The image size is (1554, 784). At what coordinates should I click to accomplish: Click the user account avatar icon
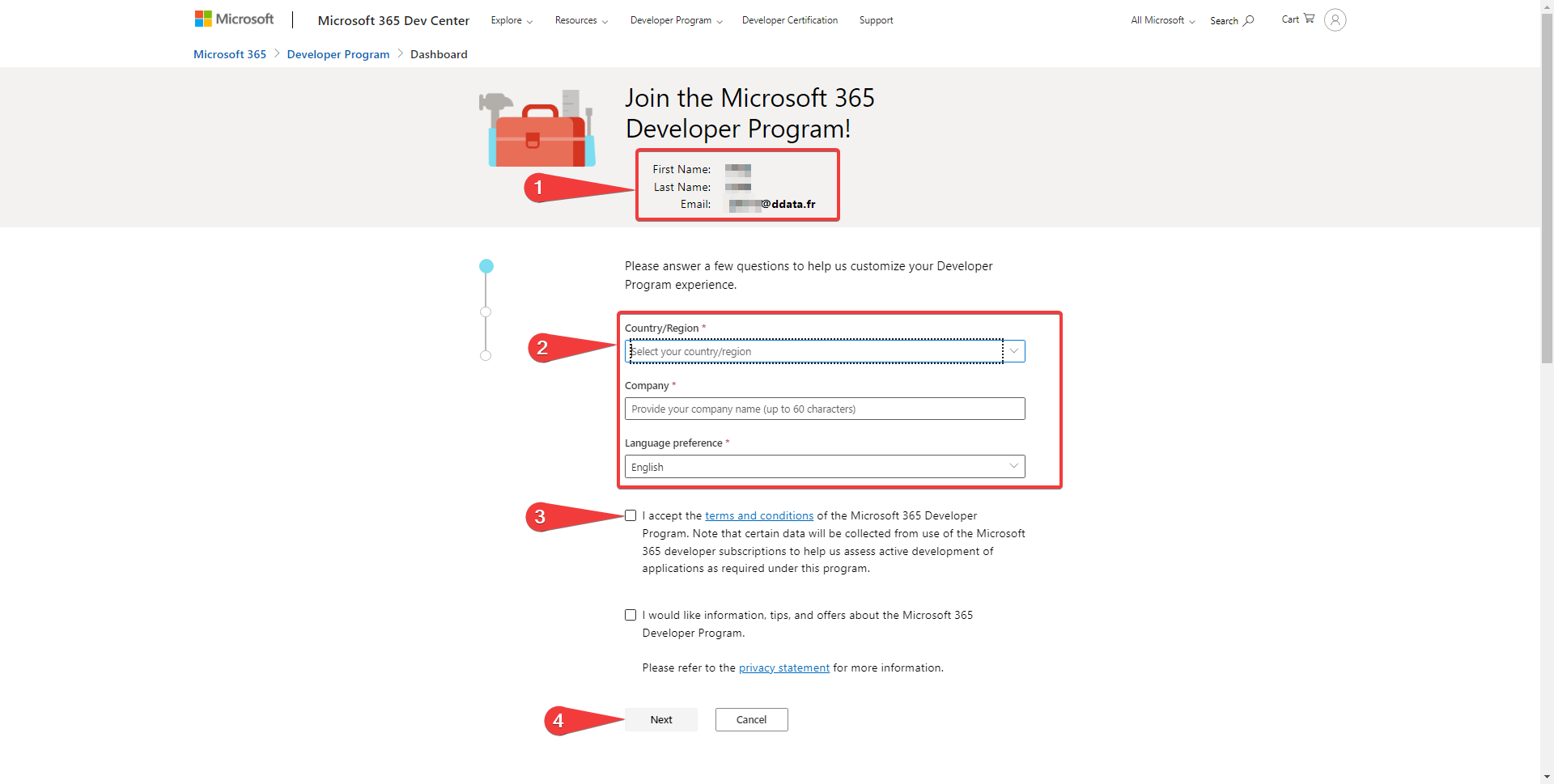click(x=1335, y=19)
